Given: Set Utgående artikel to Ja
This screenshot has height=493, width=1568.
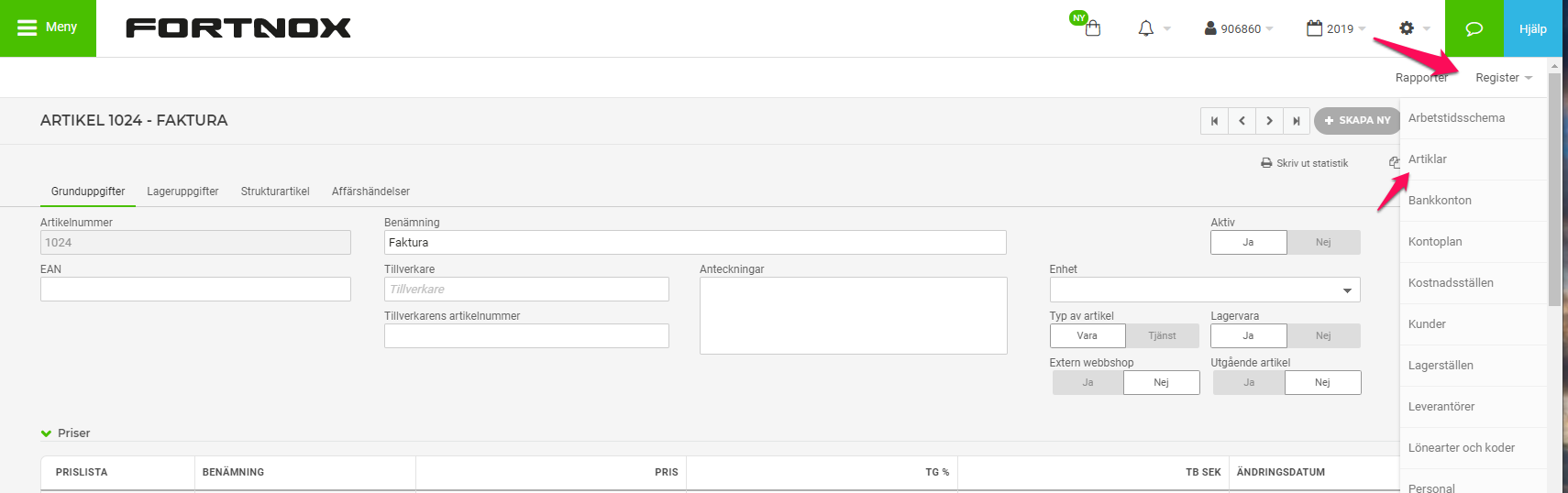Looking at the screenshot, I should click(1249, 383).
